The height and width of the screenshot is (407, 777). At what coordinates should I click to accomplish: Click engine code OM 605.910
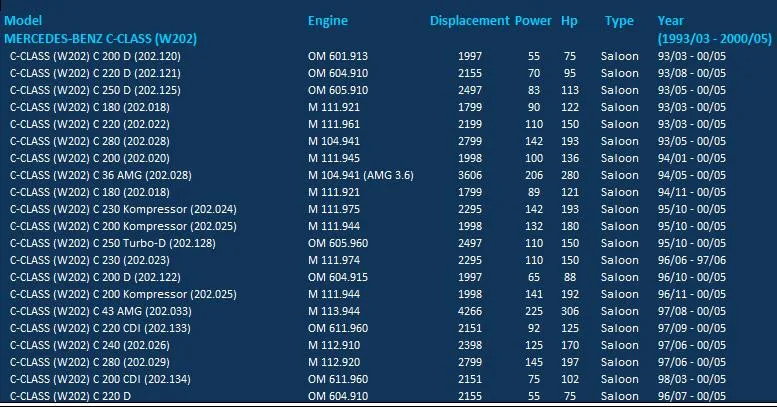[338, 90]
